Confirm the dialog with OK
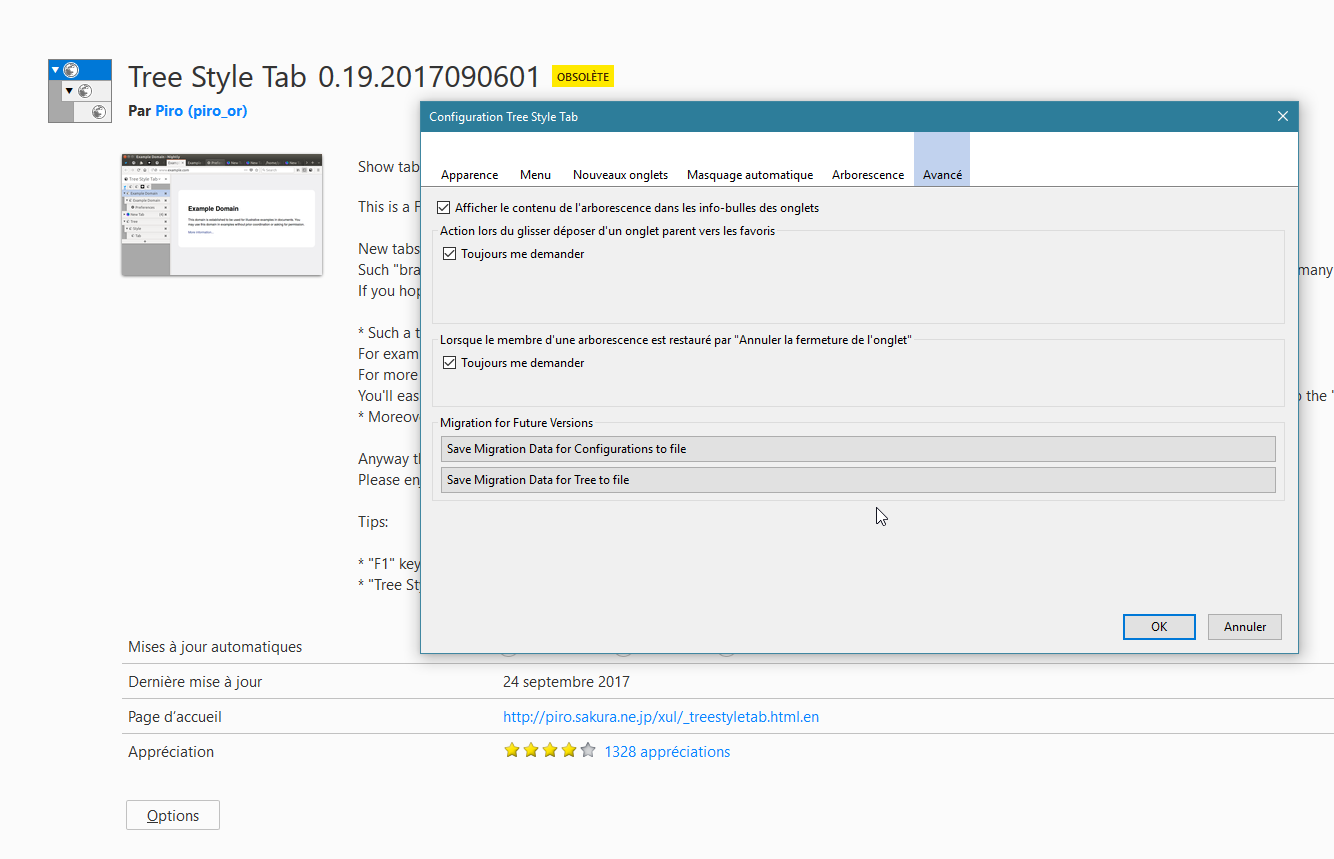The image size is (1334, 859). pyautogui.click(x=1159, y=627)
